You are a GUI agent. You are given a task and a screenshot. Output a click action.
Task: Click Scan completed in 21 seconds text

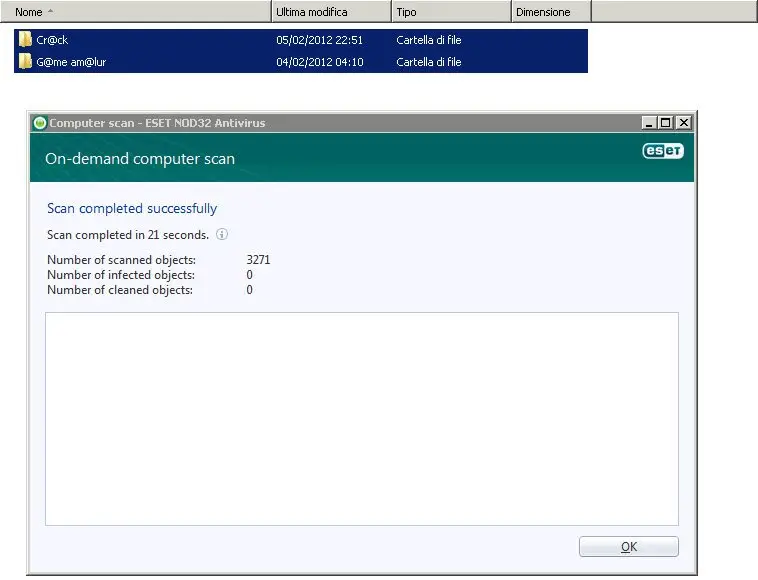(x=128, y=235)
